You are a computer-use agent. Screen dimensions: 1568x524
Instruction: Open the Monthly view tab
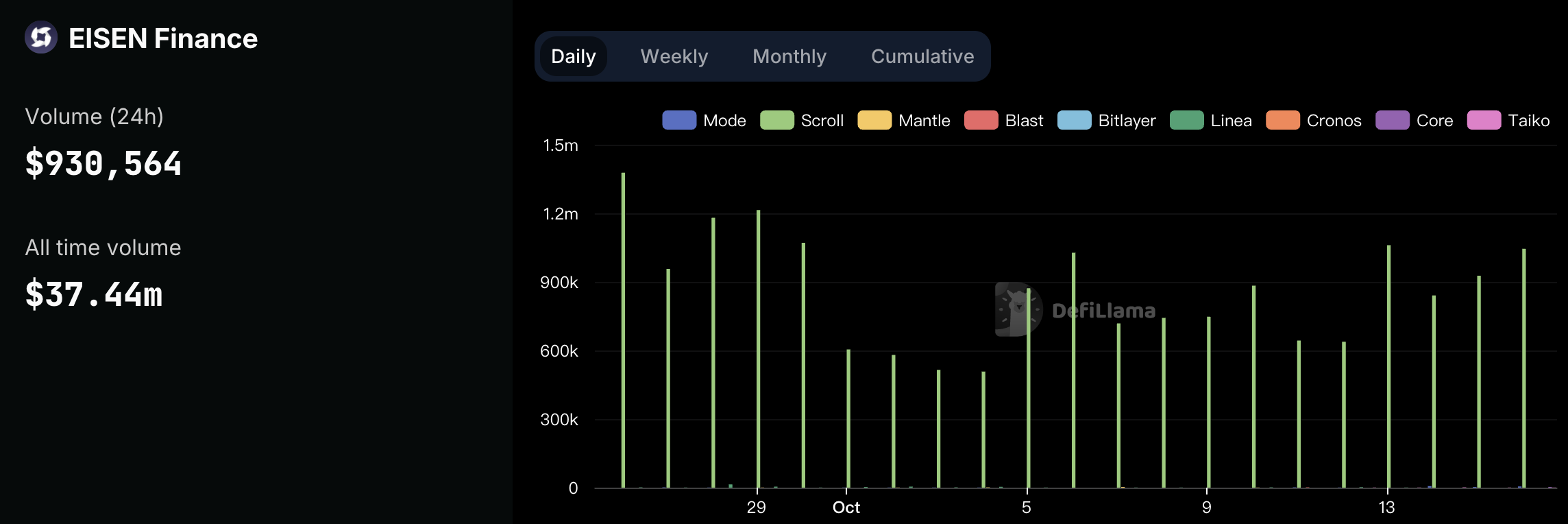point(789,56)
